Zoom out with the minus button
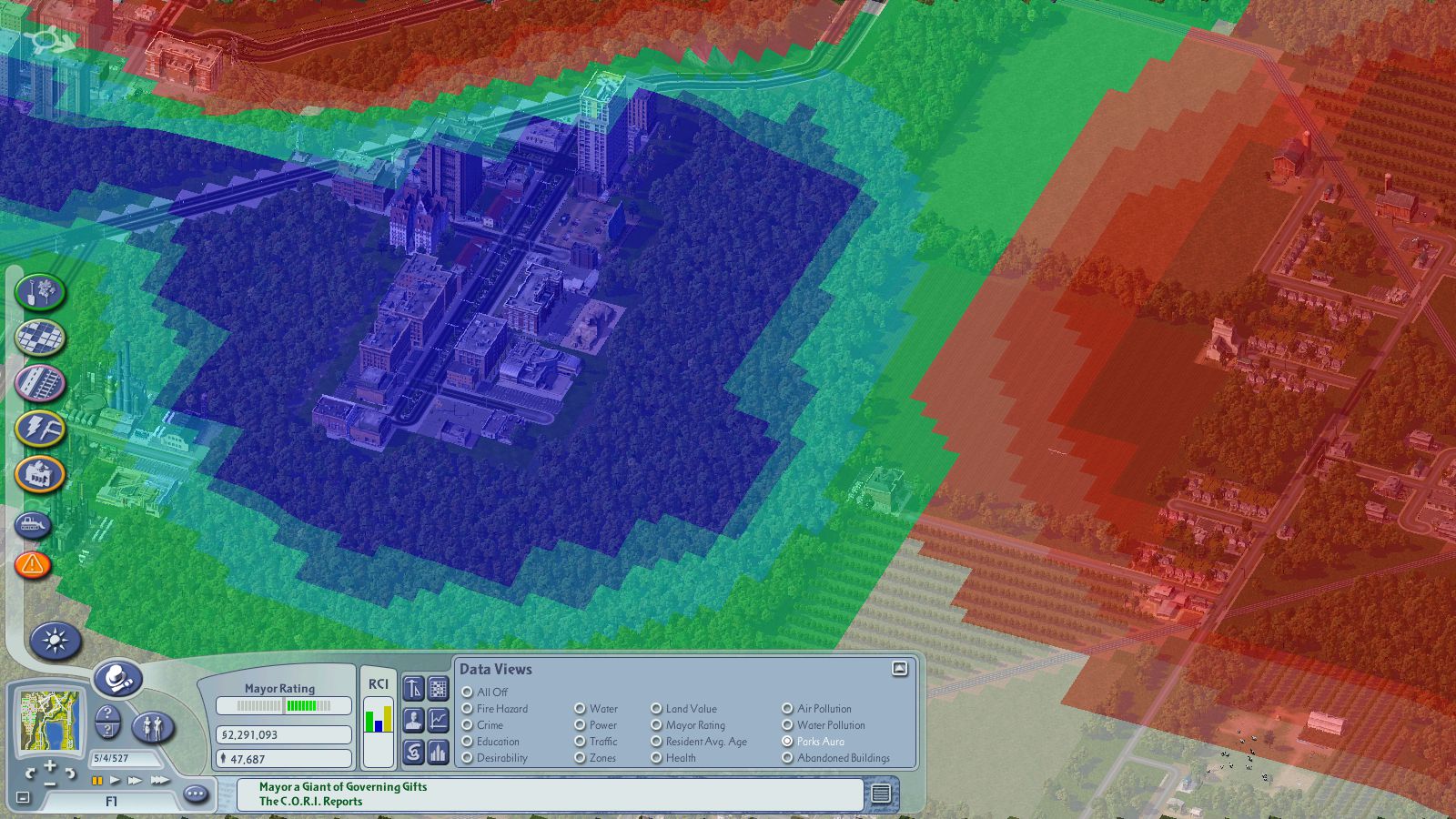The width and height of the screenshot is (1456, 819). (x=50, y=784)
